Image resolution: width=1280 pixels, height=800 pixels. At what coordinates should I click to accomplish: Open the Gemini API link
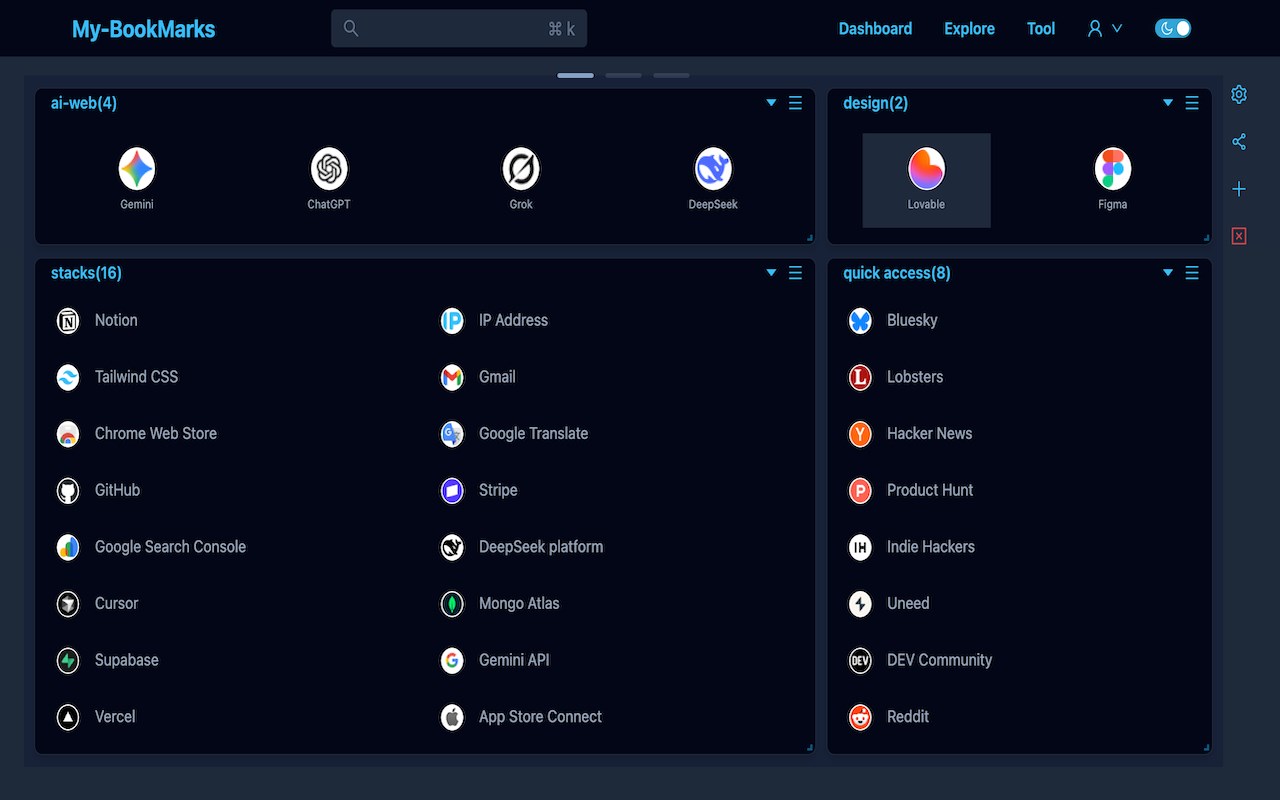(x=514, y=660)
